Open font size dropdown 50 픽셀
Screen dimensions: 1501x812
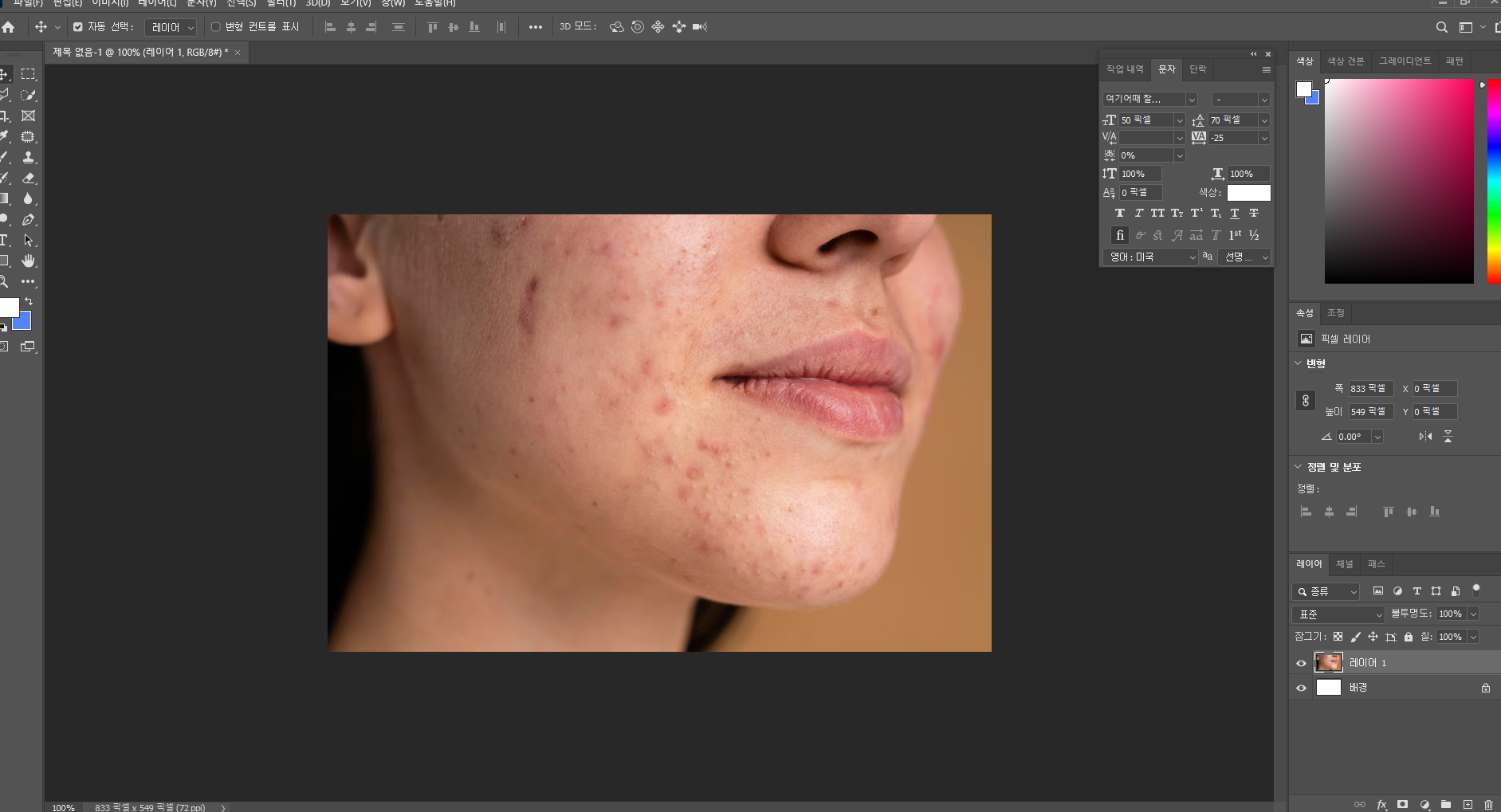coord(1180,120)
